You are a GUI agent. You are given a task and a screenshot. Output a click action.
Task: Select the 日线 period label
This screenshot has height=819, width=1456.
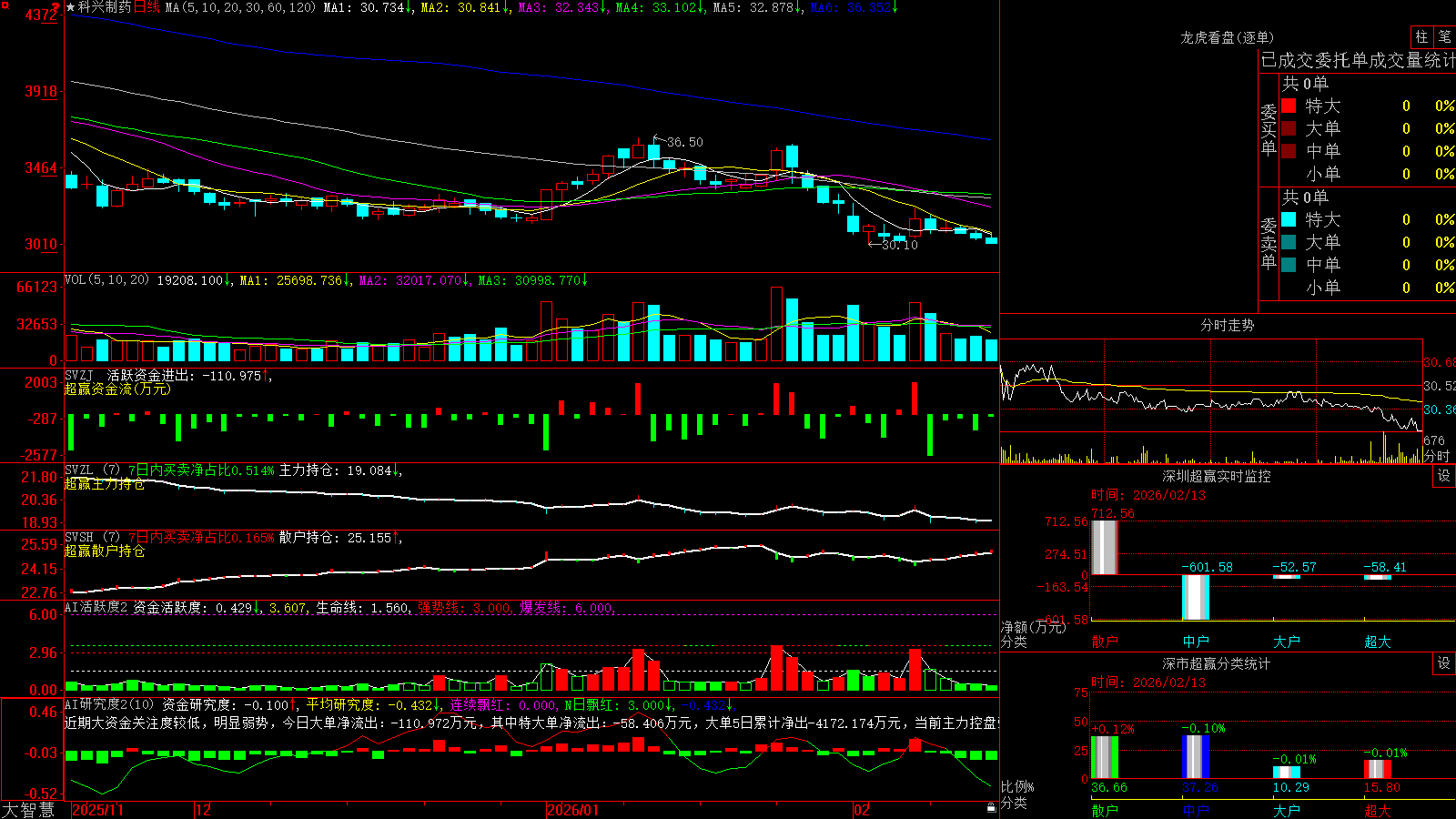tap(147, 7)
